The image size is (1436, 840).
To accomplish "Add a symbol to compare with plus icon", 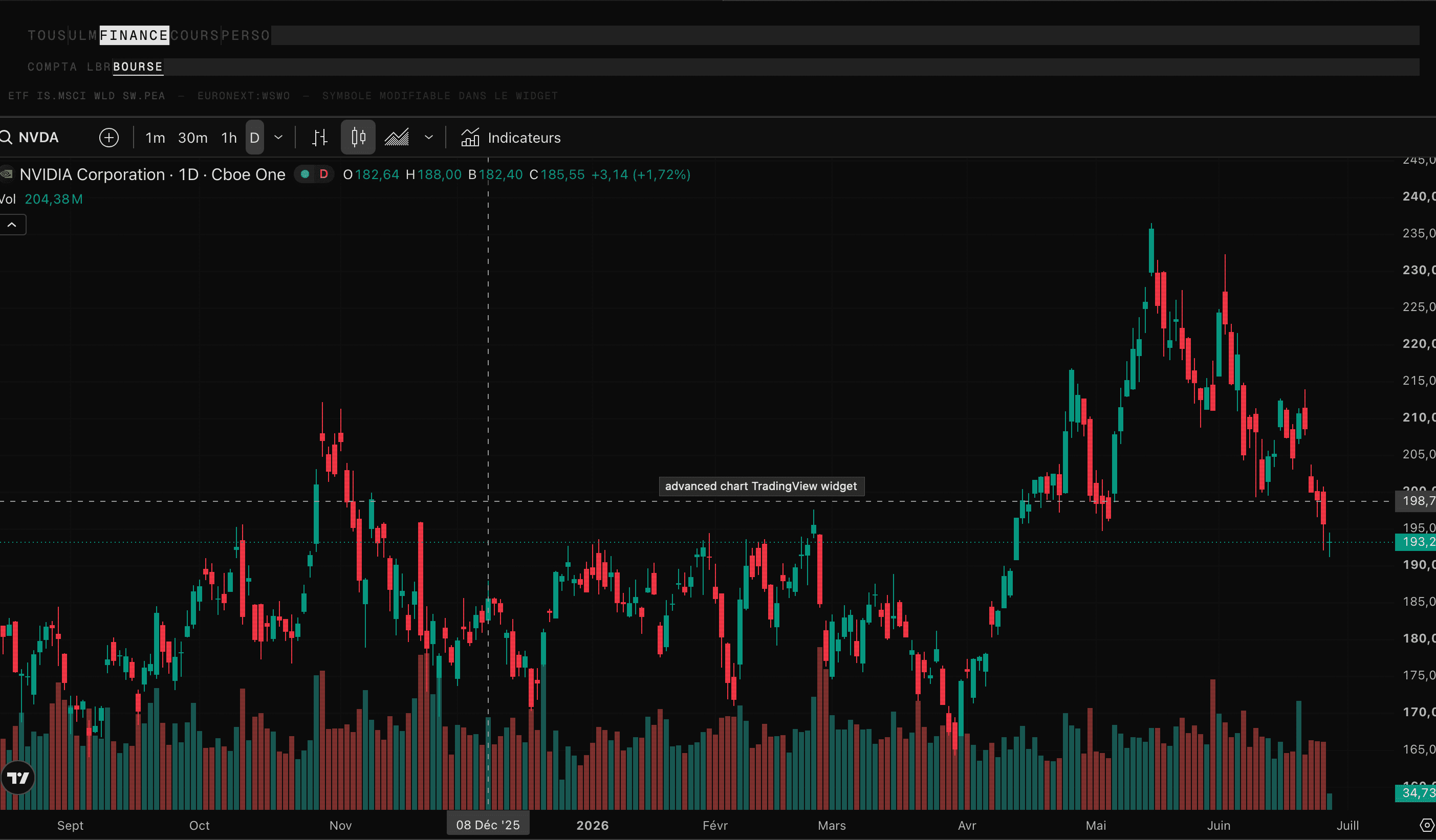I will pyautogui.click(x=109, y=137).
